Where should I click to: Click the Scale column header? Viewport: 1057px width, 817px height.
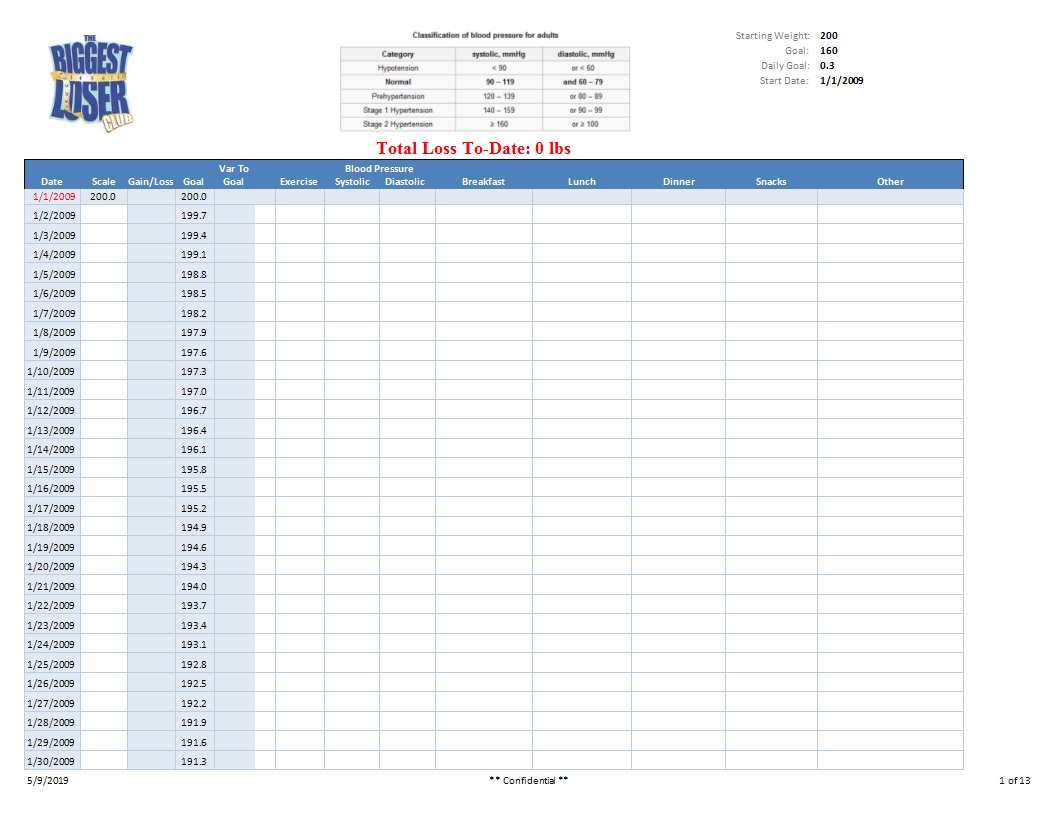click(103, 181)
